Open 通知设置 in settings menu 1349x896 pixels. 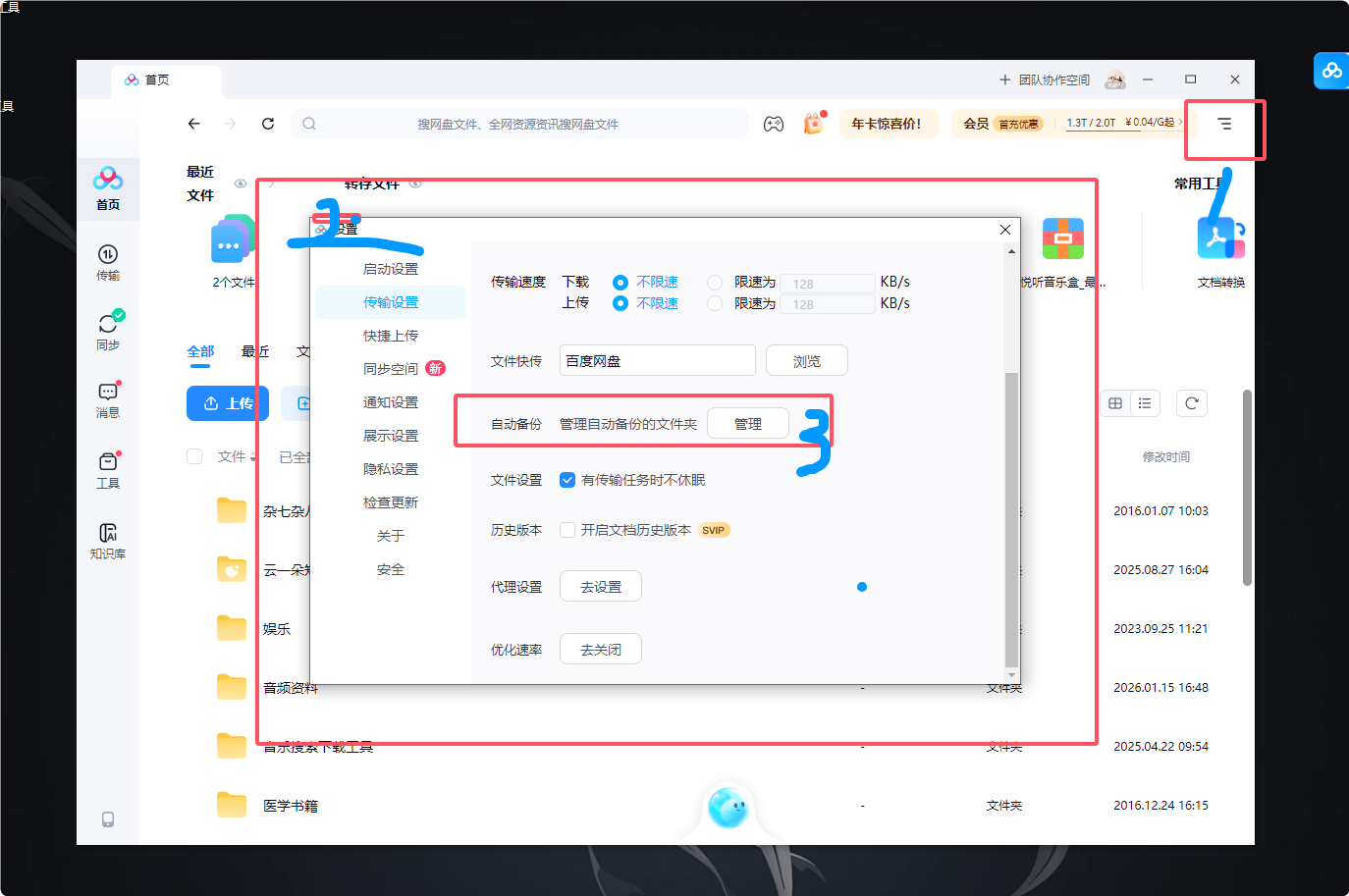(x=391, y=402)
